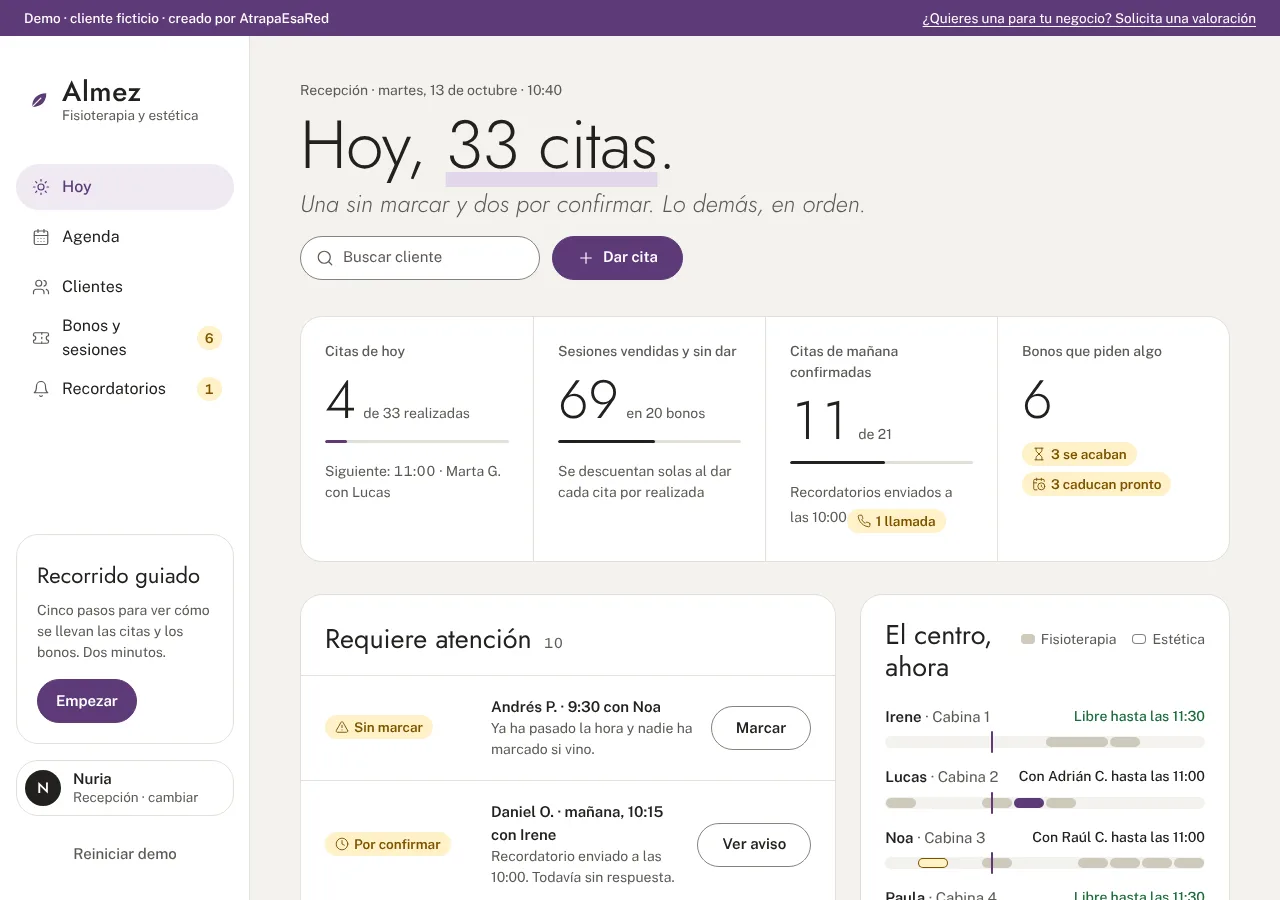Open the Hoy section in the sidebar

coord(125,187)
